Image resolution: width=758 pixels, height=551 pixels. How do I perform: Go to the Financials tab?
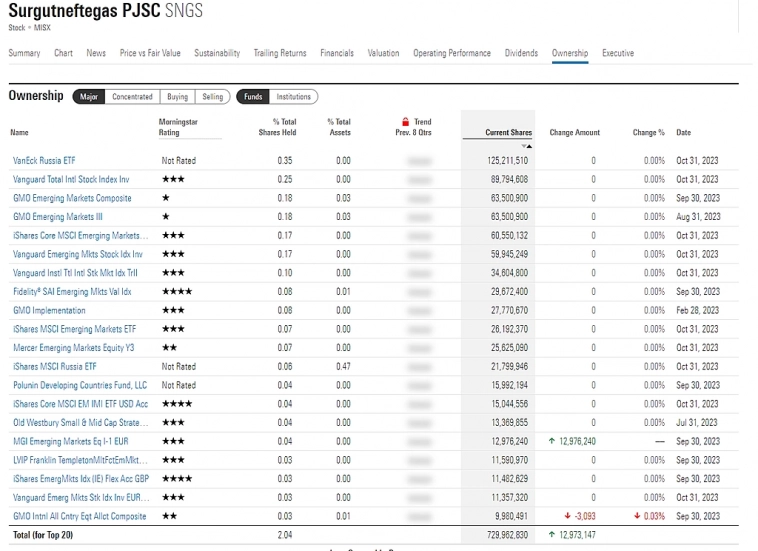coord(337,53)
